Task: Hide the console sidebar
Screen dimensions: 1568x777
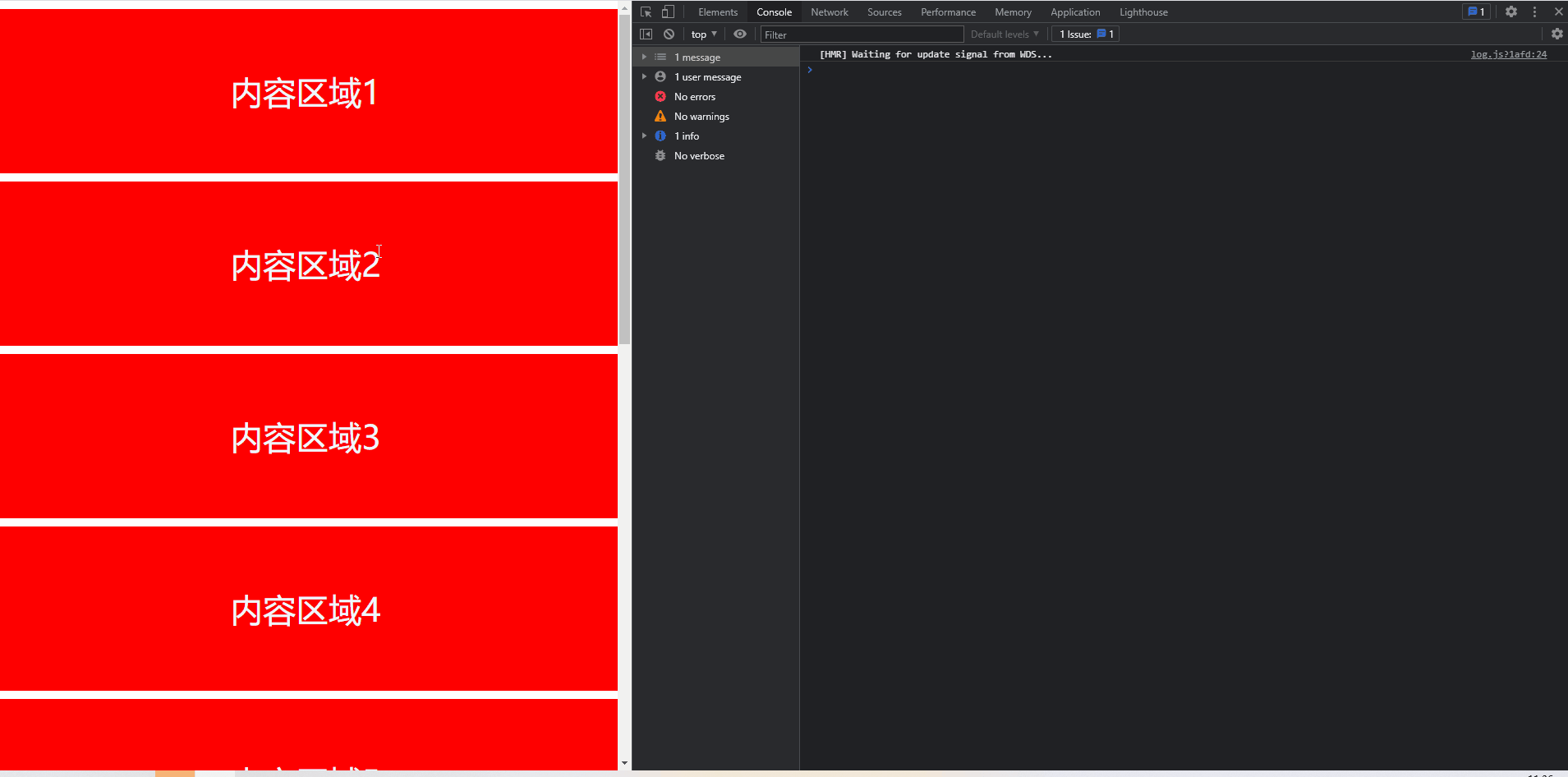Action: tap(646, 34)
